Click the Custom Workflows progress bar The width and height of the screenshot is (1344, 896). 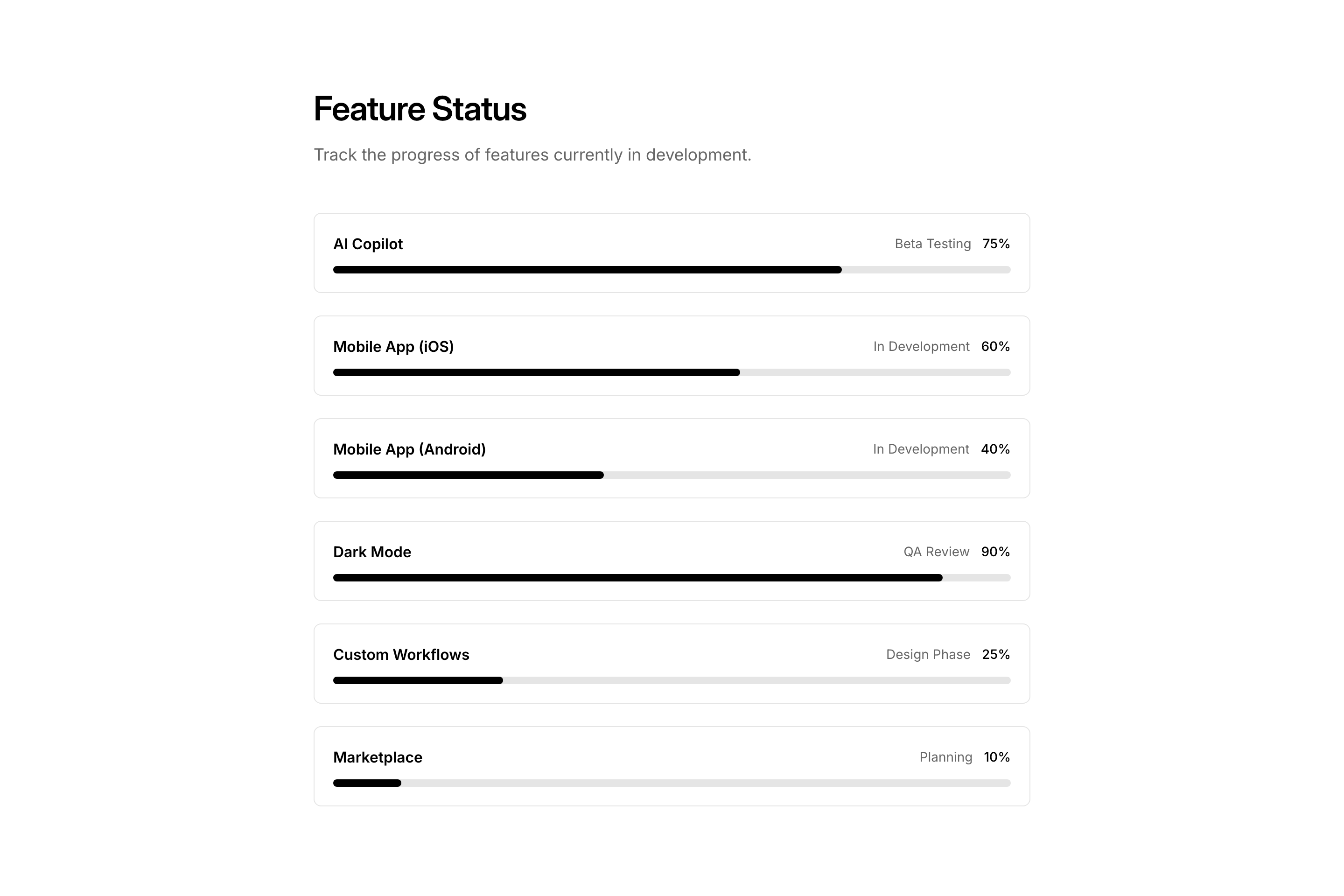tap(672, 680)
